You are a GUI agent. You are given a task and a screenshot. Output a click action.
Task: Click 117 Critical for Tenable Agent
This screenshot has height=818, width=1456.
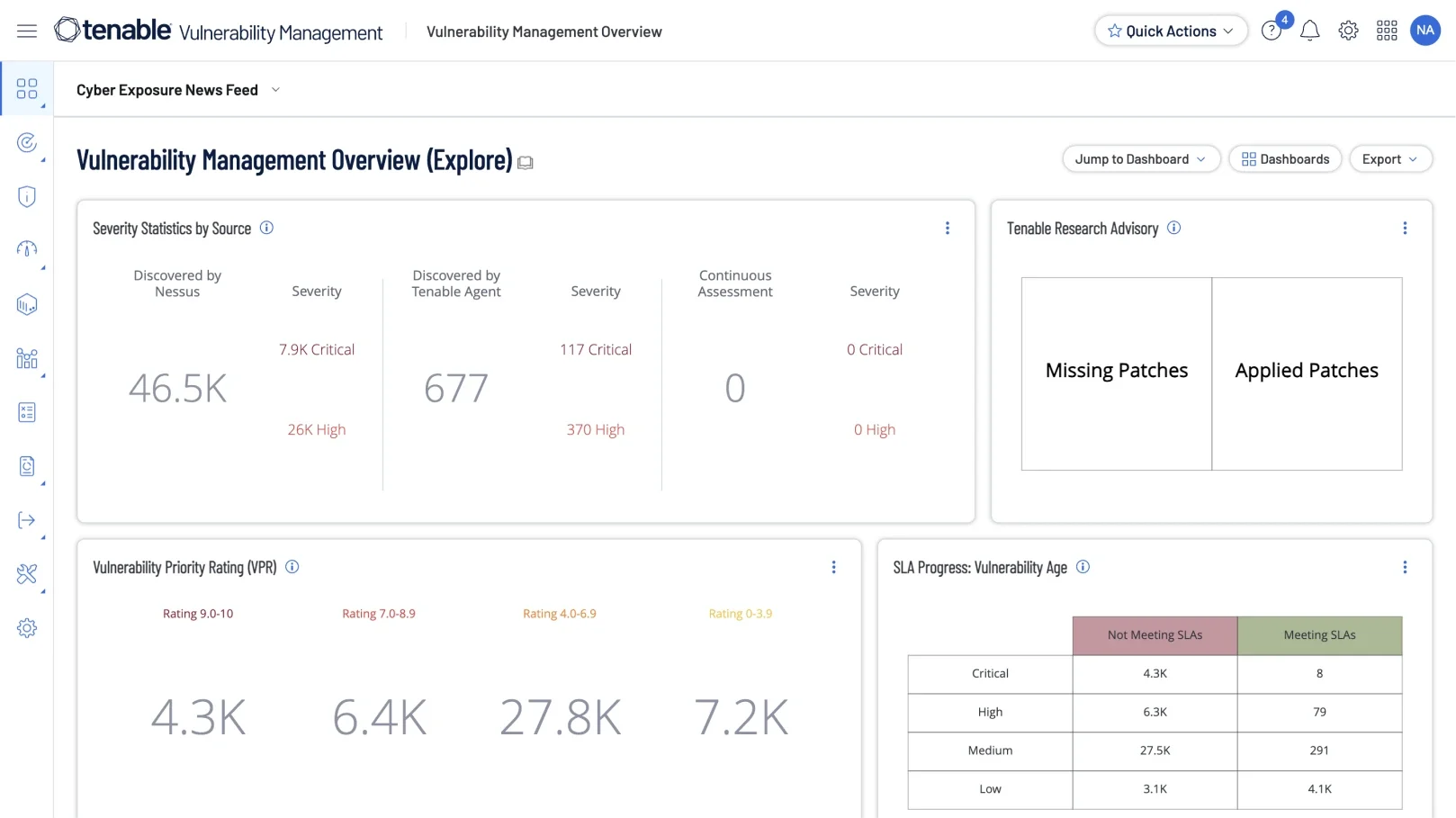pyautogui.click(x=596, y=349)
